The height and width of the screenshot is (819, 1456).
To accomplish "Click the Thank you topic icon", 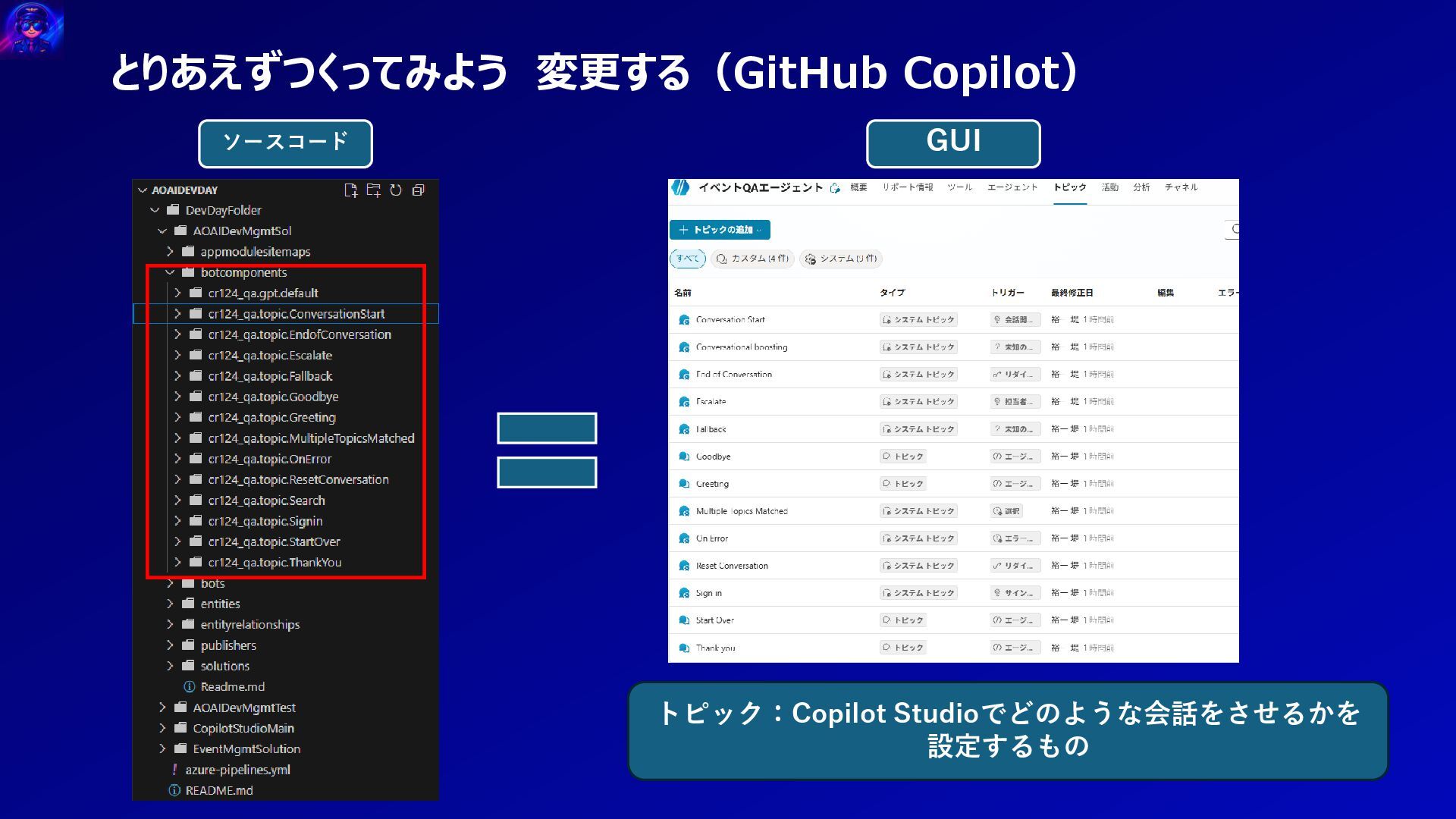I will 684,648.
